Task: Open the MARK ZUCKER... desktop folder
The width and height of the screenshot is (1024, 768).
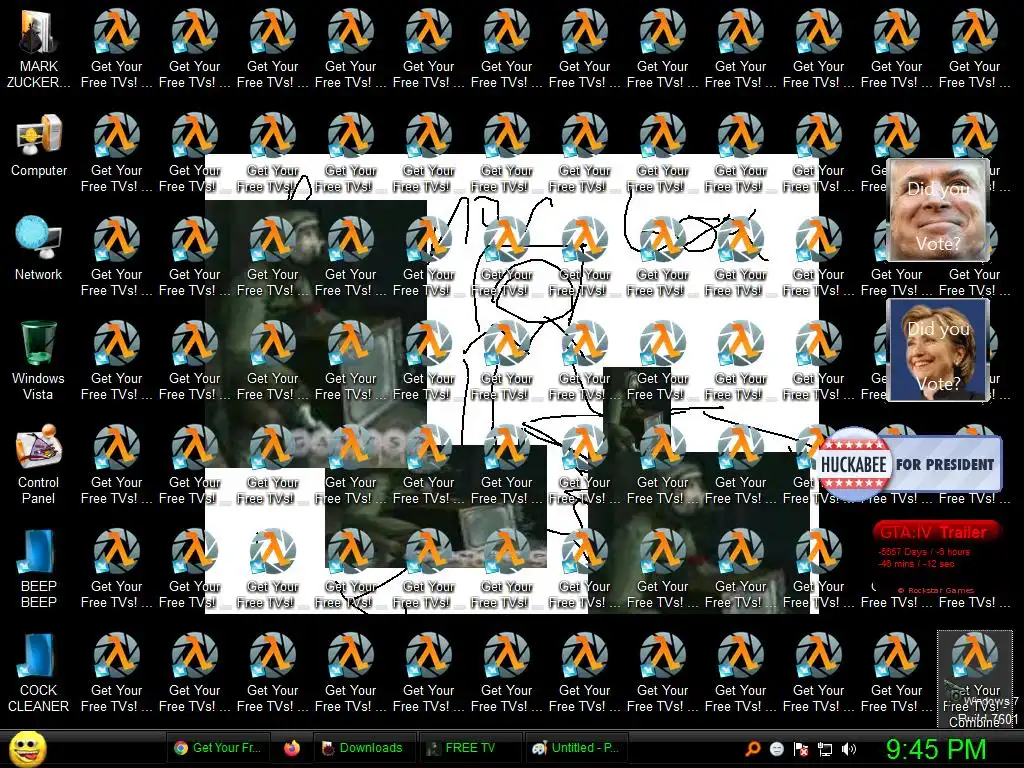Action: click(x=39, y=47)
